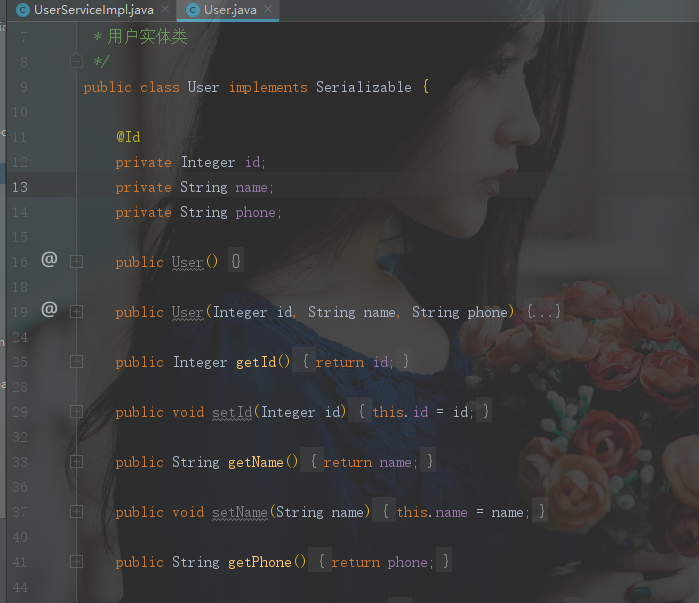
Task: Expand the folded setId method on line 29
Action: [x=76, y=412]
